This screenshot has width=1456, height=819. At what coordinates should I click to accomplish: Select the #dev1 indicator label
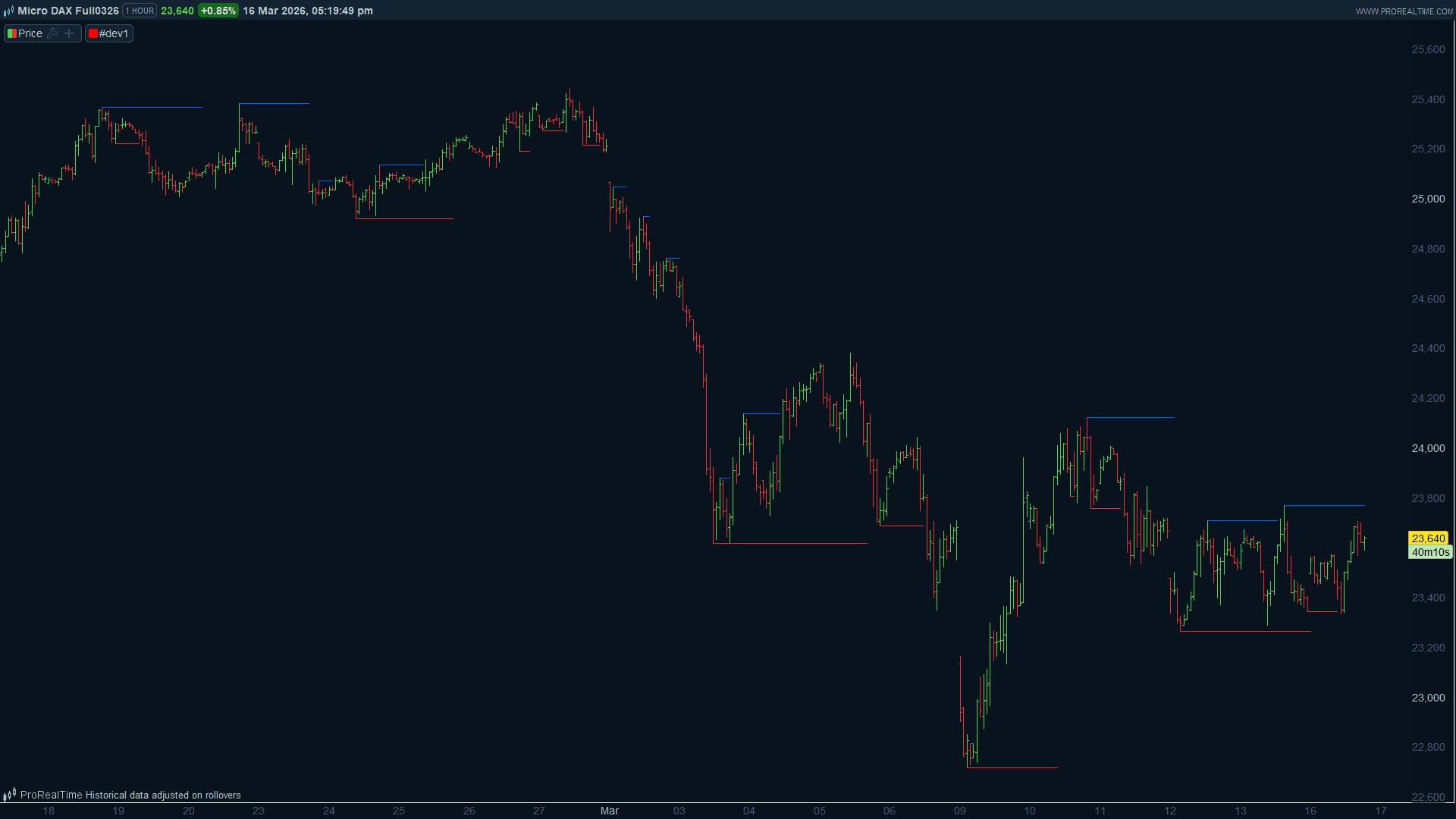coord(114,33)
